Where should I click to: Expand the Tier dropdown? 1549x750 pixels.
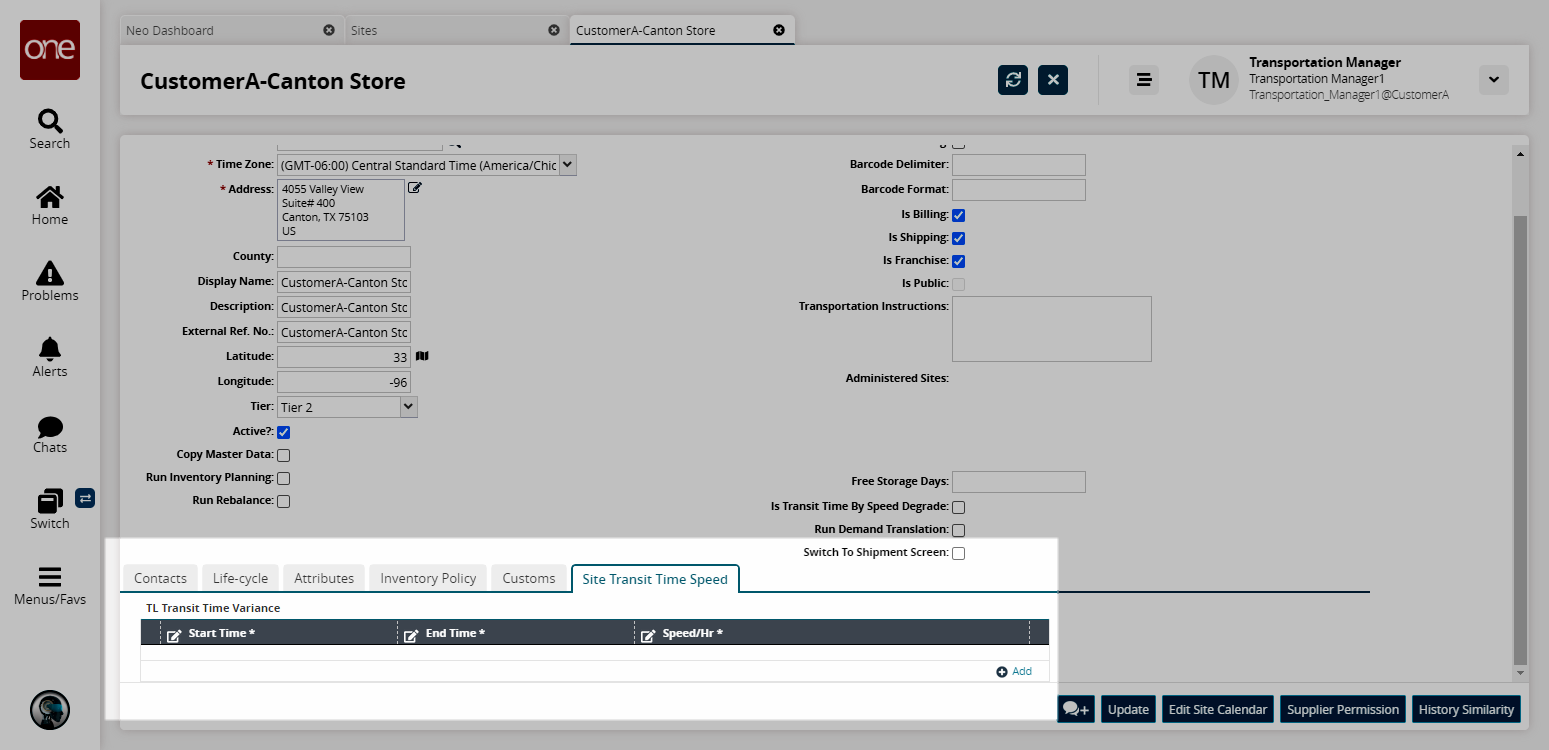pos(408,407)
